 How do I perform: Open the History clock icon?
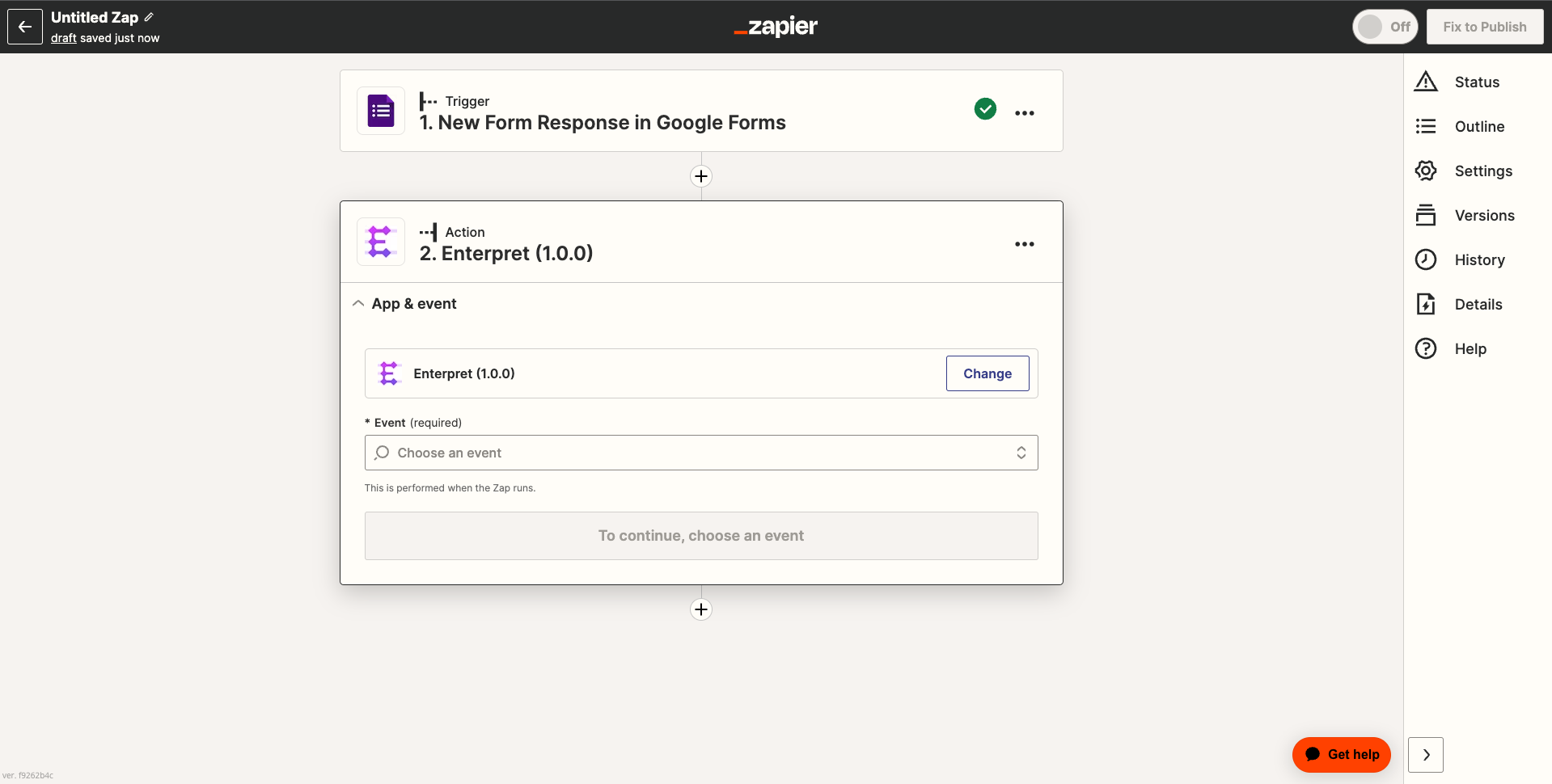(1426, 259)
